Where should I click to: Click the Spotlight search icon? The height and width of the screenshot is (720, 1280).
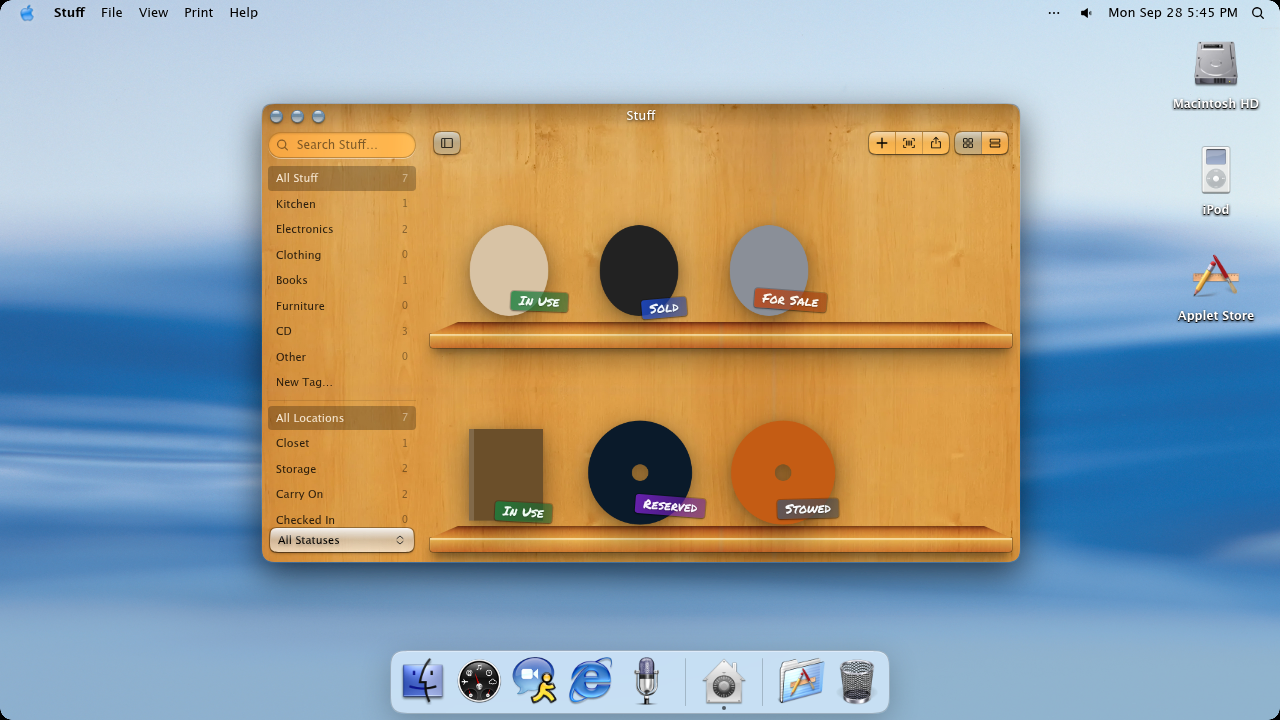tap(1258, 13)
